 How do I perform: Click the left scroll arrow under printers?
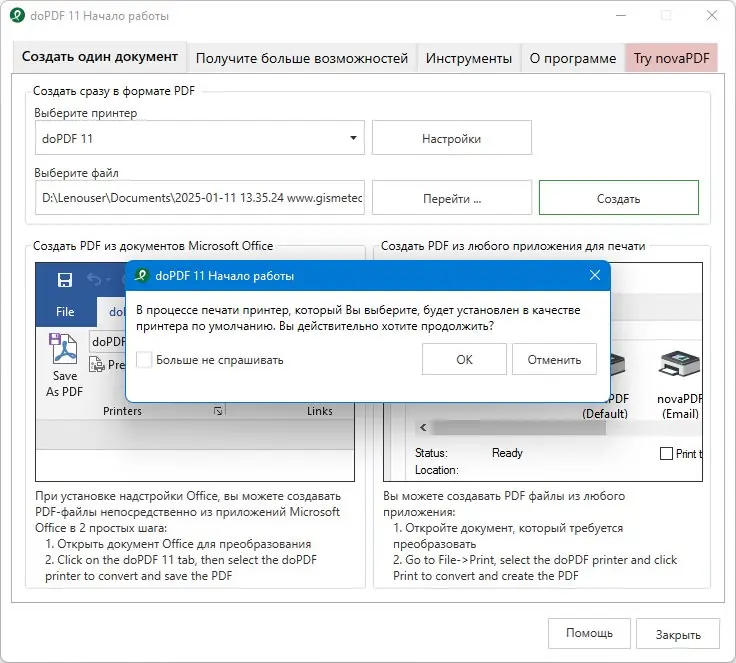point(424,427)
